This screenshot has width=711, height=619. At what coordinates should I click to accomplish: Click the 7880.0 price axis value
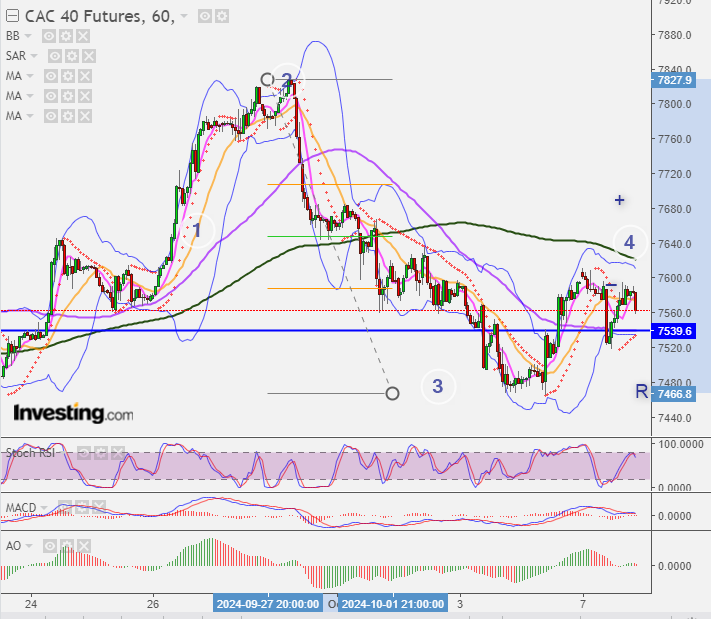(675, 35)
